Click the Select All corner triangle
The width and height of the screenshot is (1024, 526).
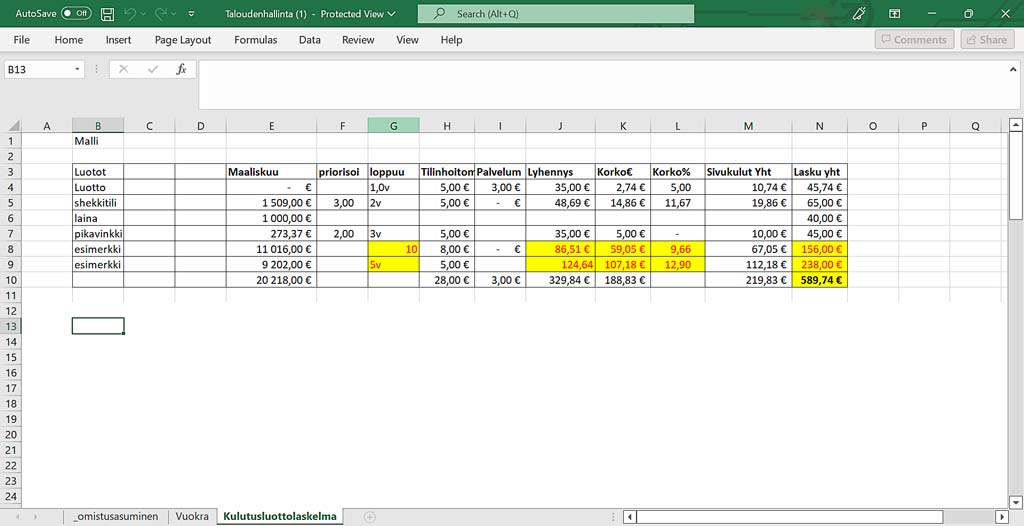(x=14, y=127)
